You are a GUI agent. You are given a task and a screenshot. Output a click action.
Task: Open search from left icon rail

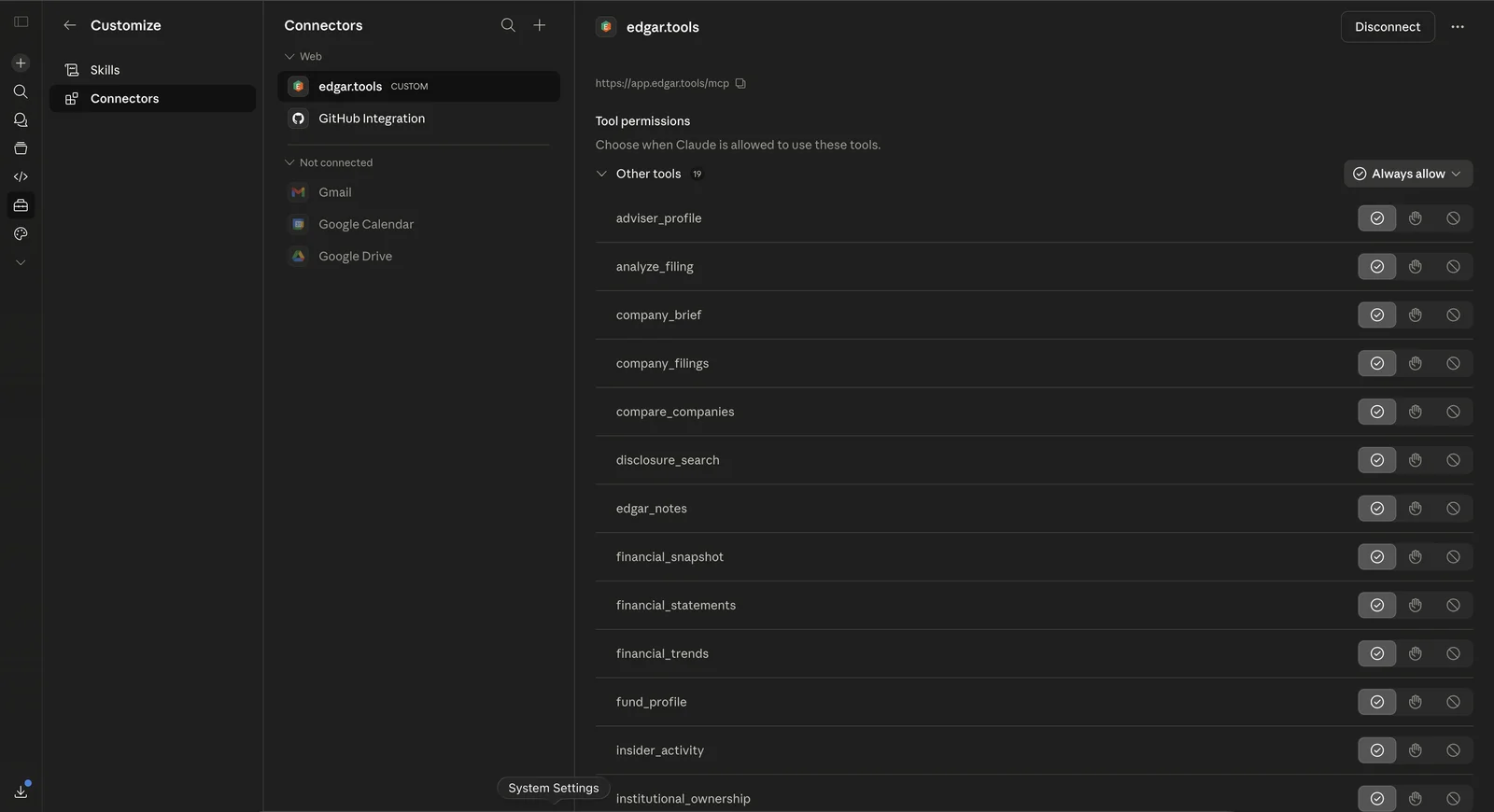click(x=21, y=91)
